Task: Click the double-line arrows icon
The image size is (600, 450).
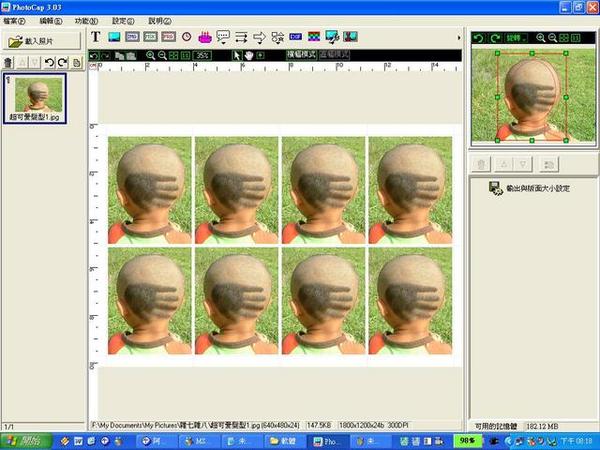Action: (241, 37)
